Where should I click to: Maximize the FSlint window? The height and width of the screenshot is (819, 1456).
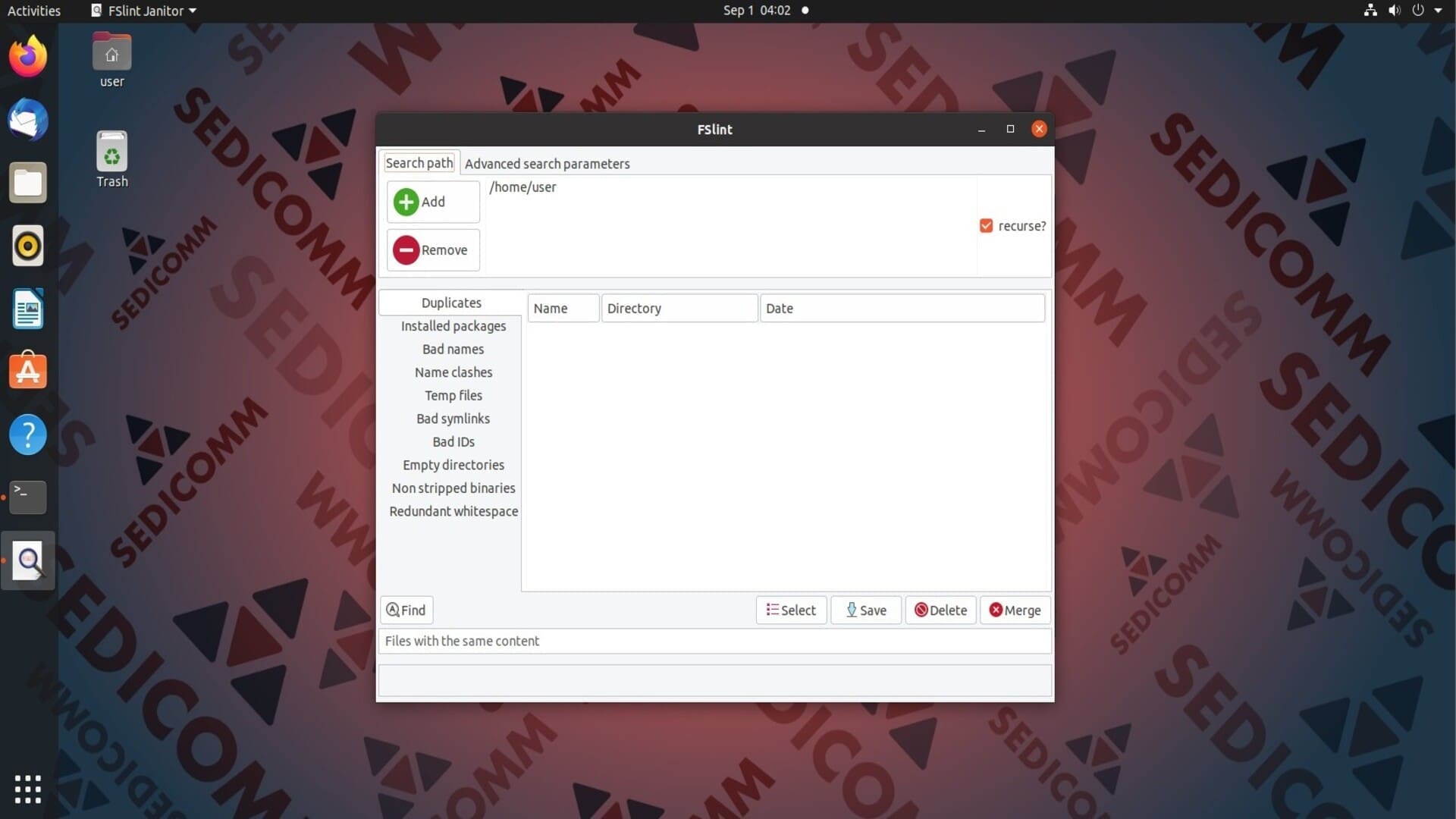1010,130
